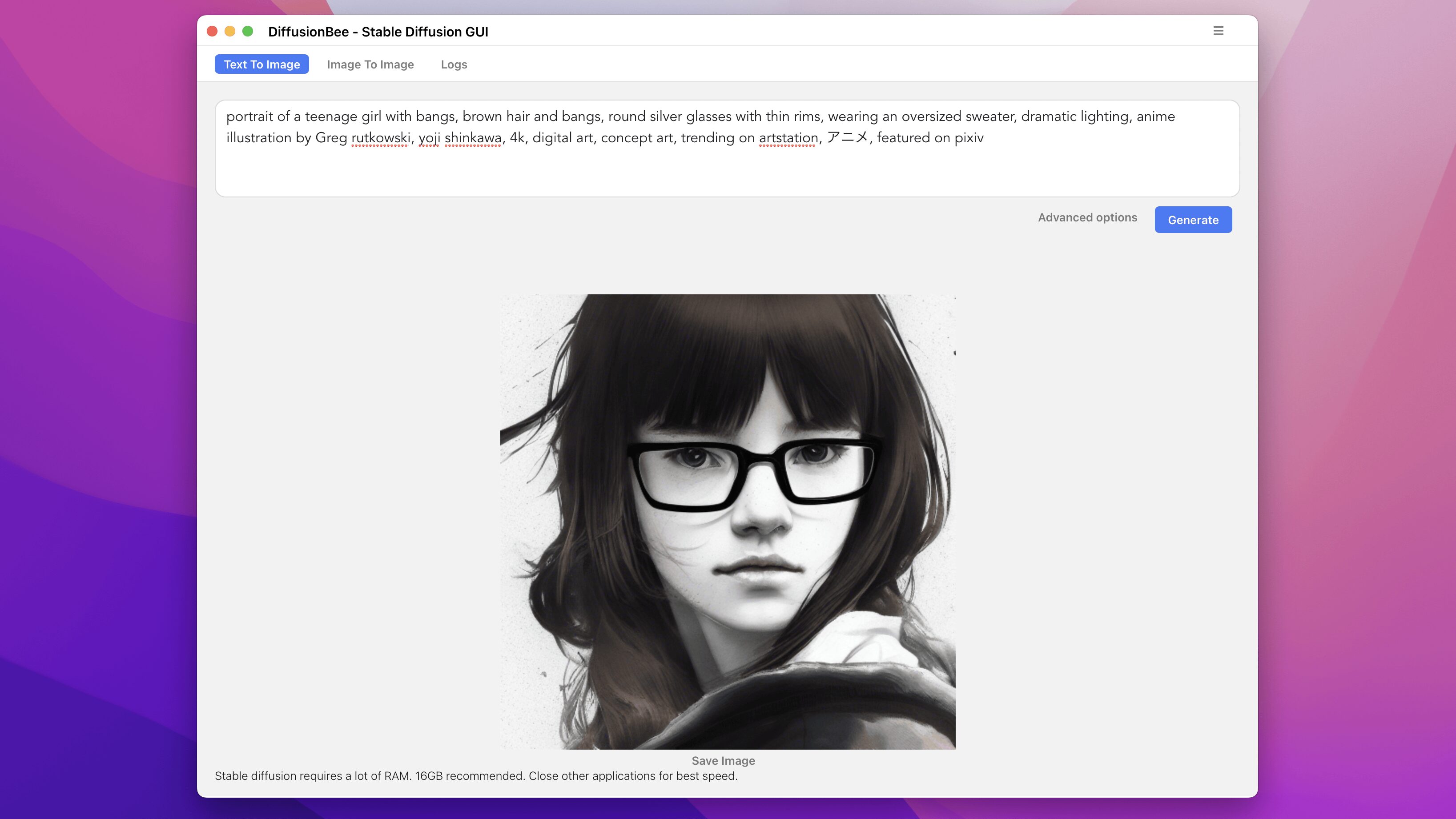1456x819 pixels.
Task: Click the RAM recommendation notice text
Action: point(476,776)
